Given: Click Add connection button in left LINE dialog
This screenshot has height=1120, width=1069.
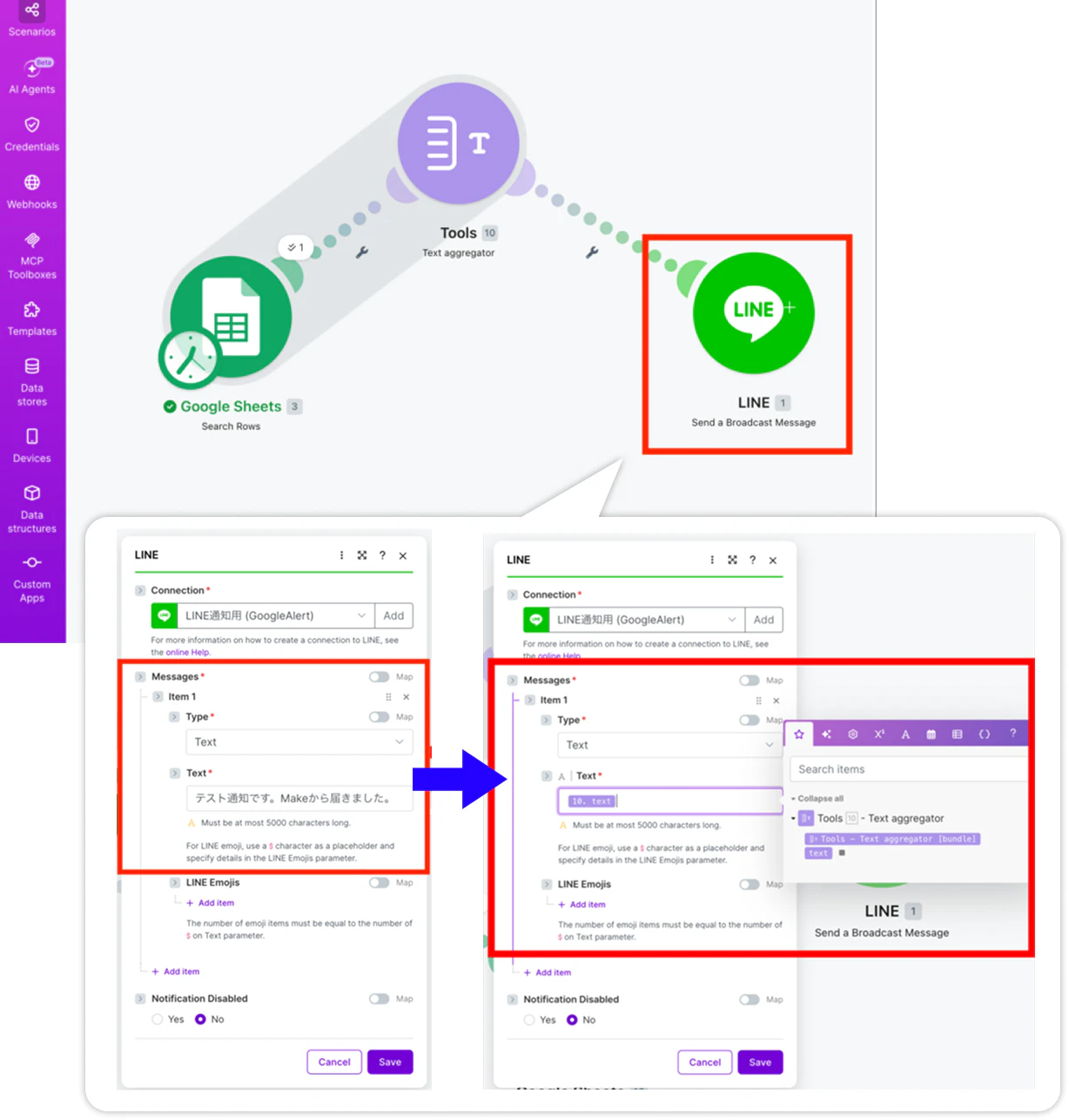Looking at the screenshot, I should (394, 616).
